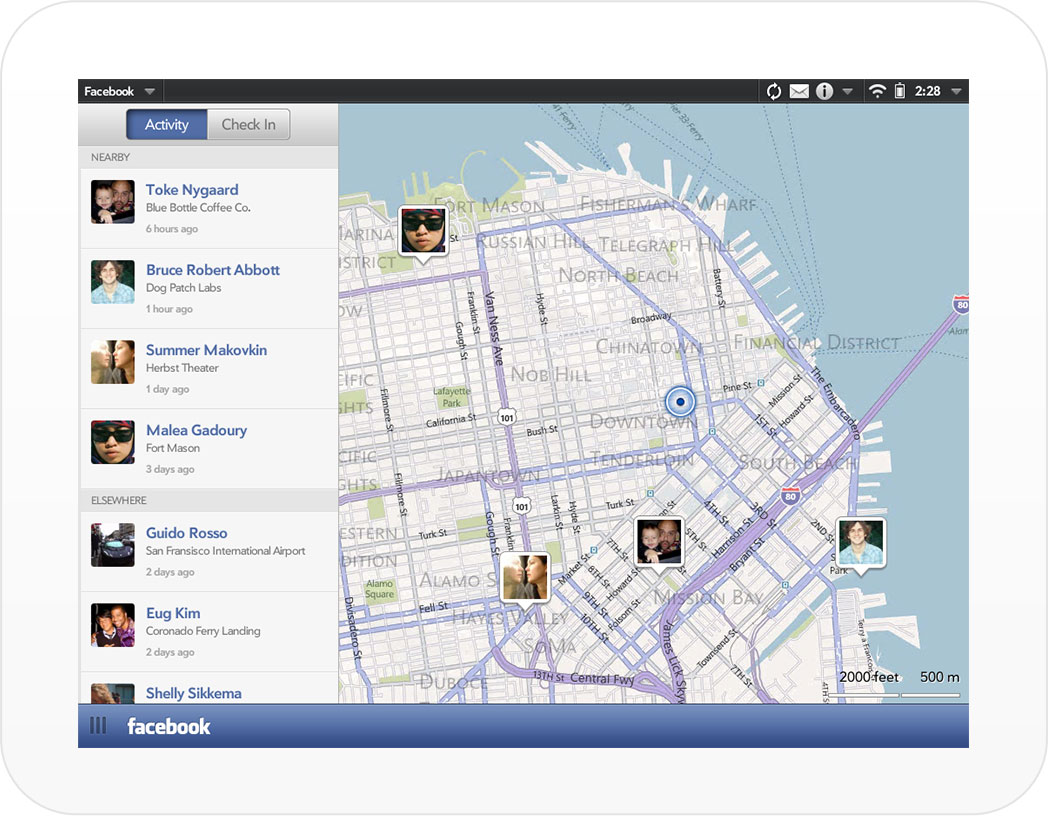Tap the Lafayette Park label on map
1048x816 pixels.
click(452, 397)
